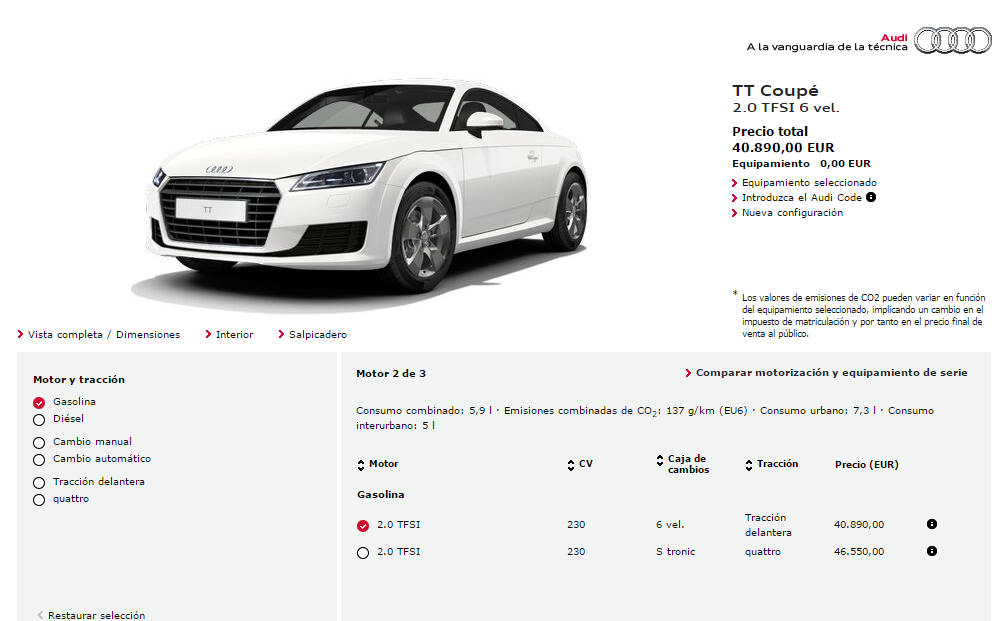Click the 'TT Coupé' model title
The height and width of the screenshot is (621, 1006).
point(775,90)
